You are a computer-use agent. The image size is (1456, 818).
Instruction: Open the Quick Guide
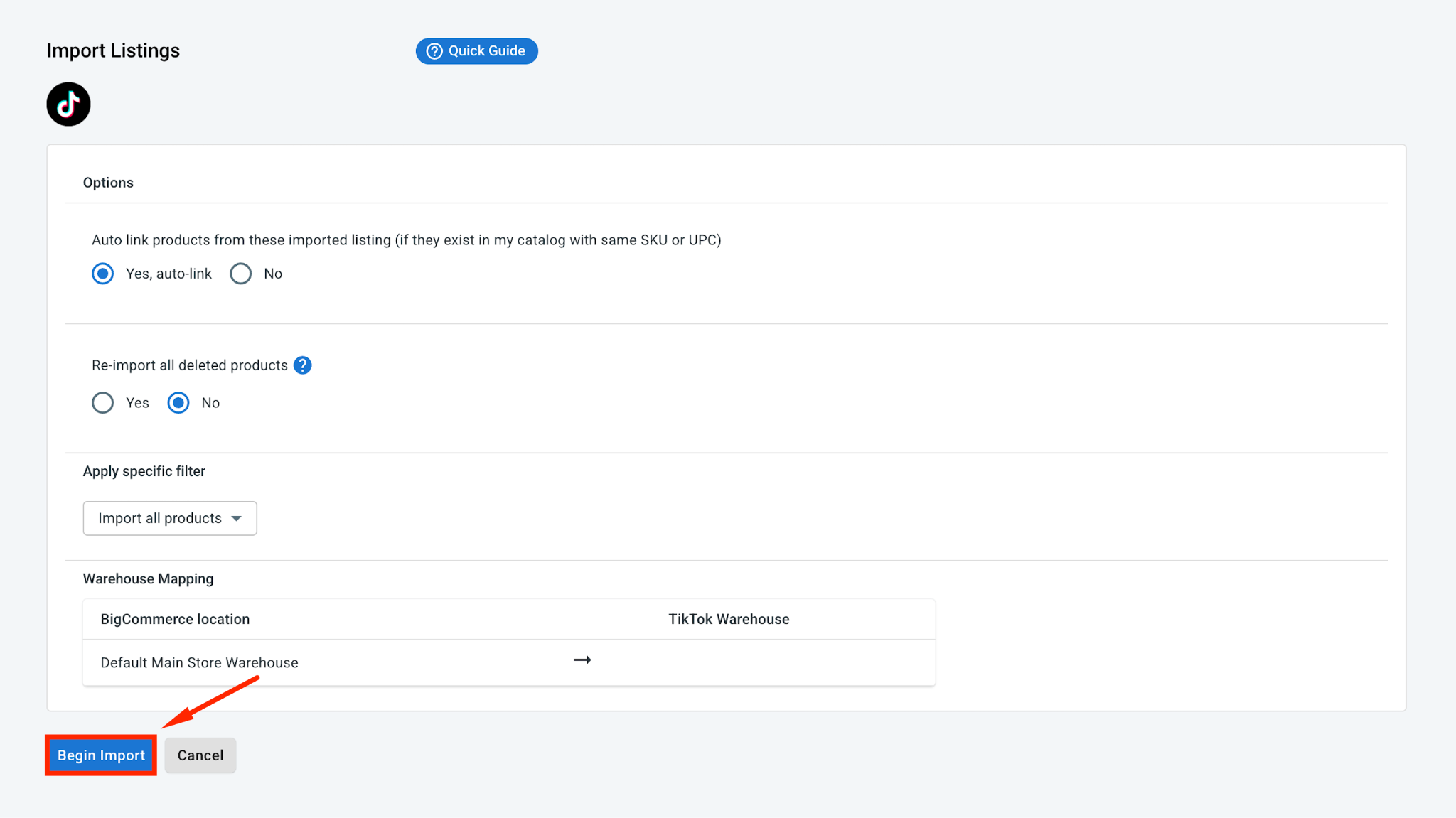[x=477, y=51]
